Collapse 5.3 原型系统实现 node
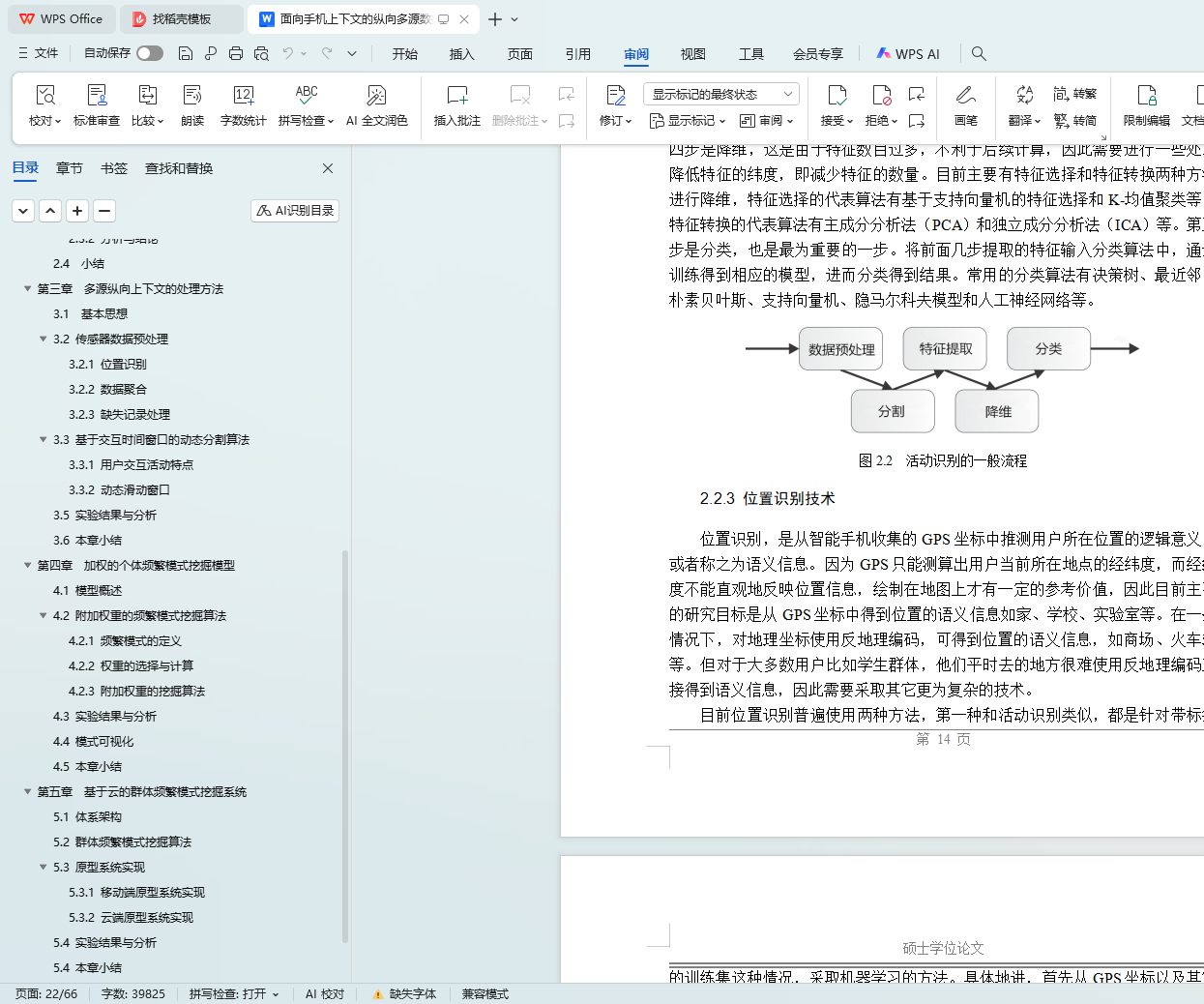The width and height of the screenshot is (1204, 1004). [43, 867]
